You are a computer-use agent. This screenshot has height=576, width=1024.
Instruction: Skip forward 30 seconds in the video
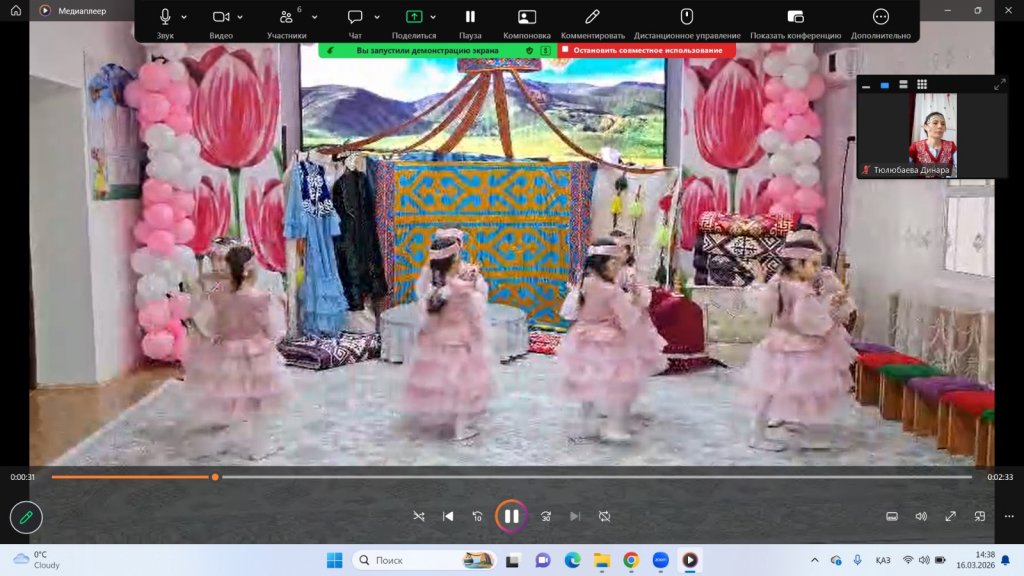pos(545,516)
